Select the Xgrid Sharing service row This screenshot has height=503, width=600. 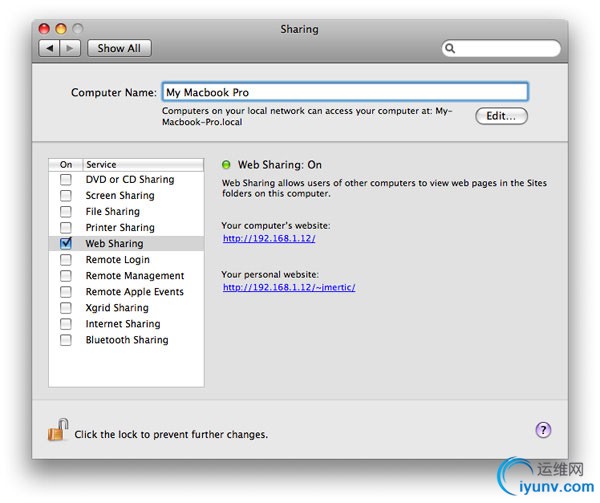126,308
